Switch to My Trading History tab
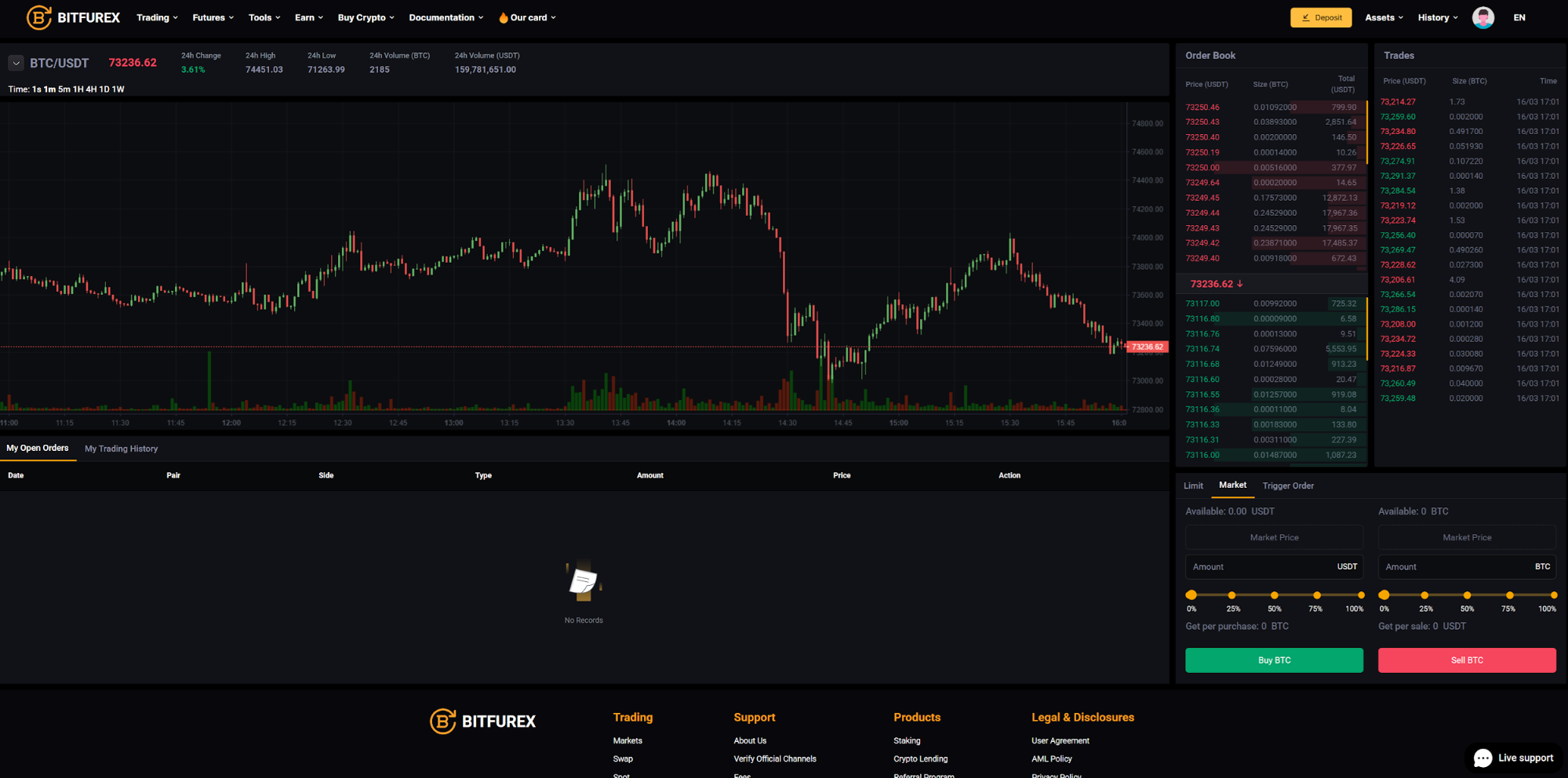The image size is (1568, 778). (121, 449)
